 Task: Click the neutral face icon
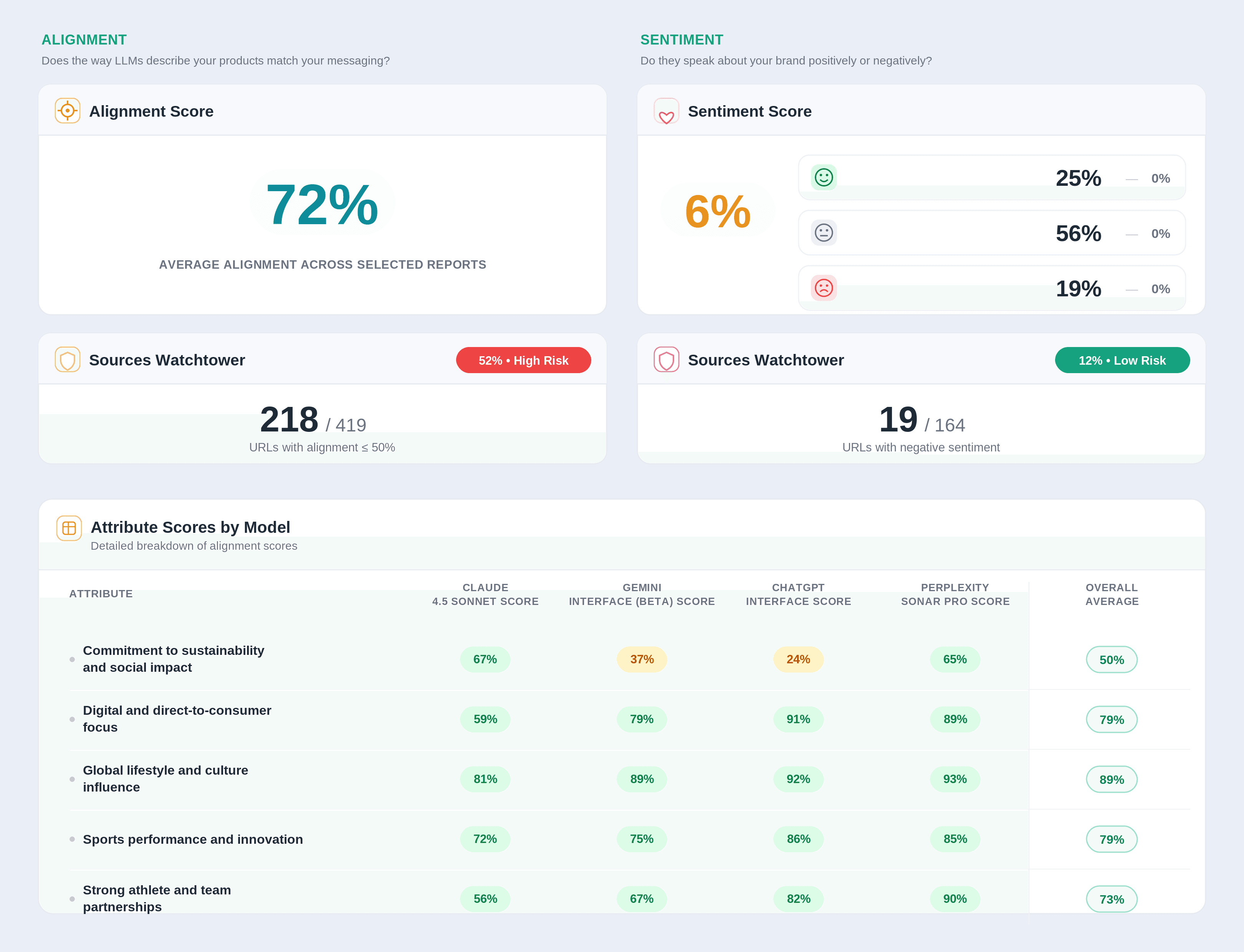pyautogui.click(x=824, y=232)
